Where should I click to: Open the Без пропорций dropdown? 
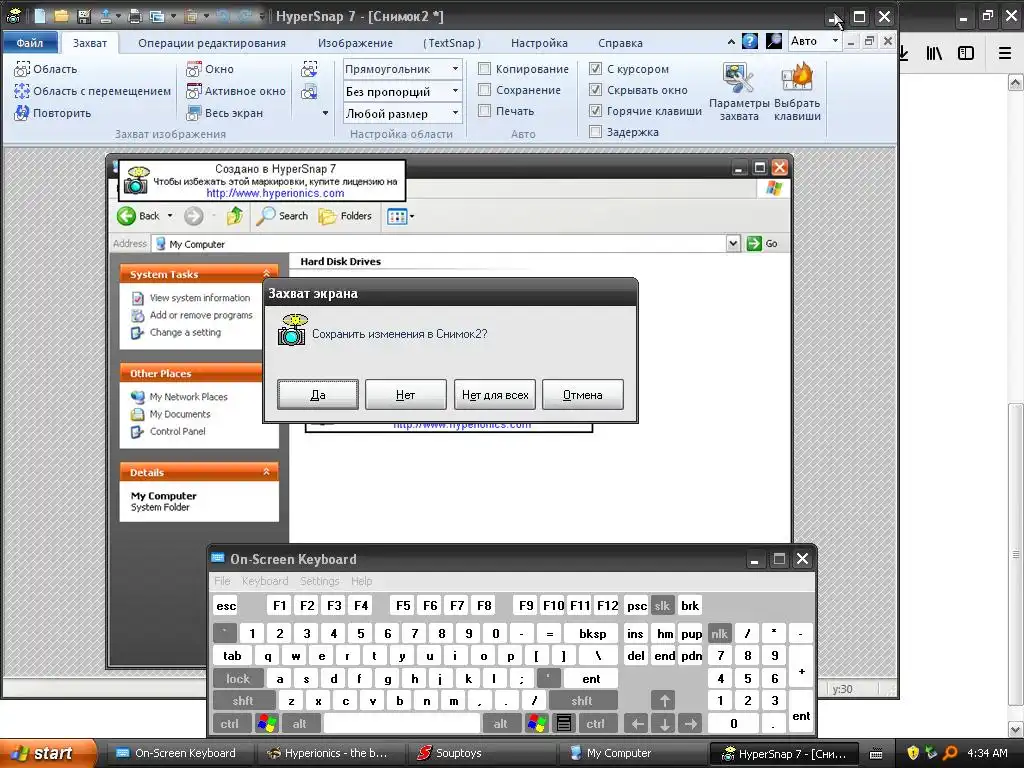455,91
